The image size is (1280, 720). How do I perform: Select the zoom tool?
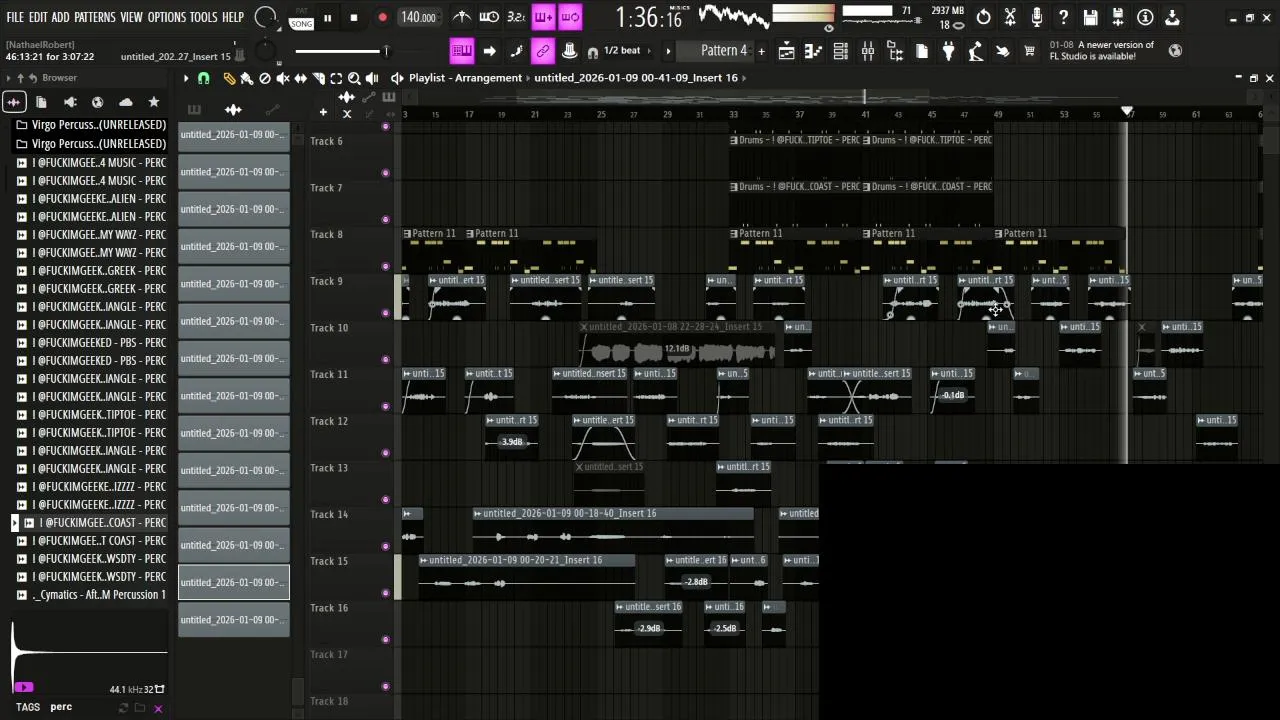click(354, 78)
